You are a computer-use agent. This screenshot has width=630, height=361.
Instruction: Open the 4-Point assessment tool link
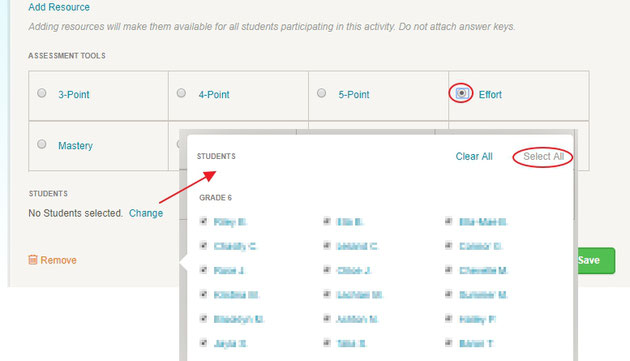pyautogui.click(x=214, y=94)
